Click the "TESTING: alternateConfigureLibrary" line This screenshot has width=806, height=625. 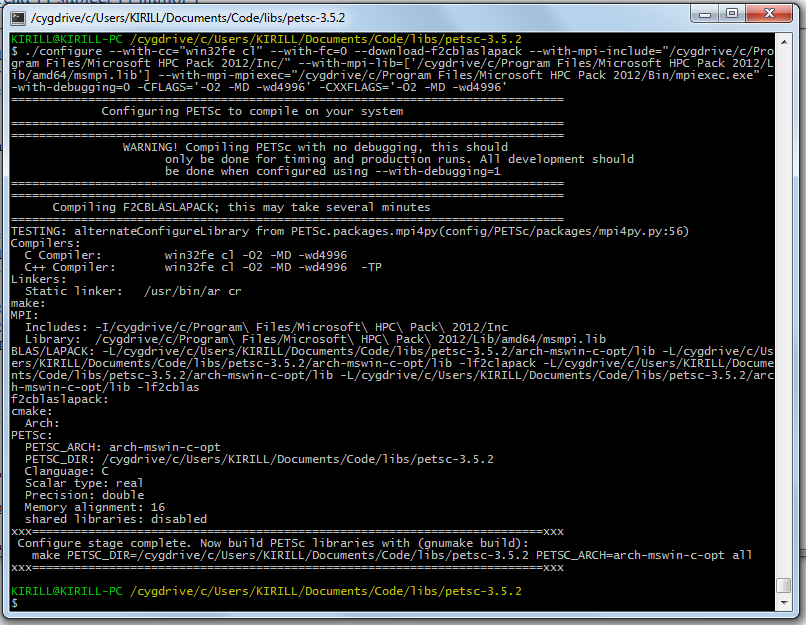[x=350, y=231]
